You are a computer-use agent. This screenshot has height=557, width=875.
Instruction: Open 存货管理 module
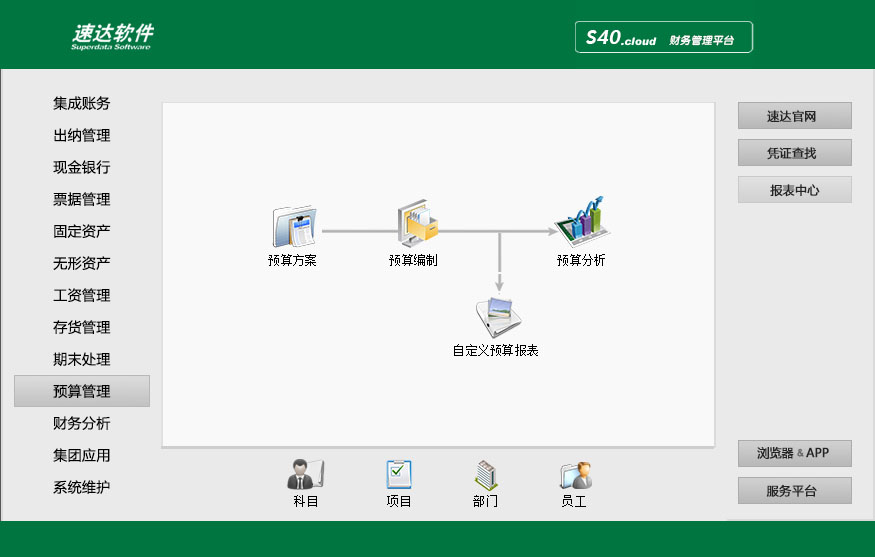(81, 327)
